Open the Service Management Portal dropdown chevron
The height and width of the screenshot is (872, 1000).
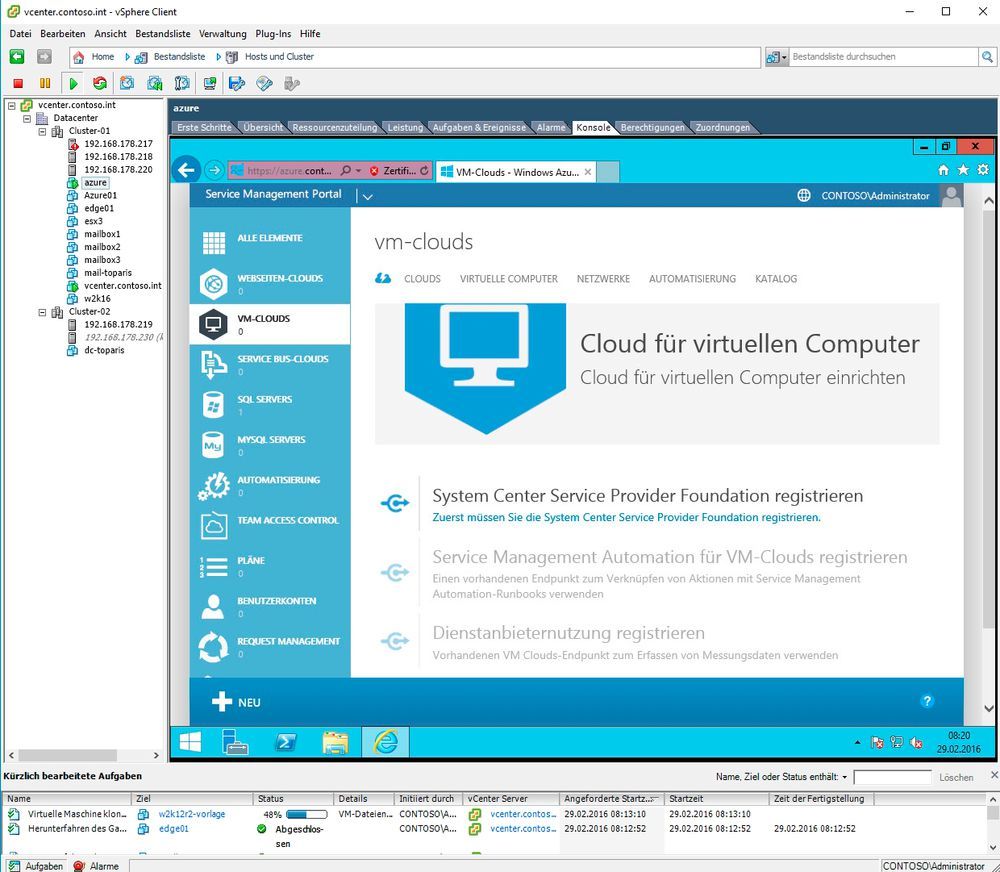tap(366, 196)
